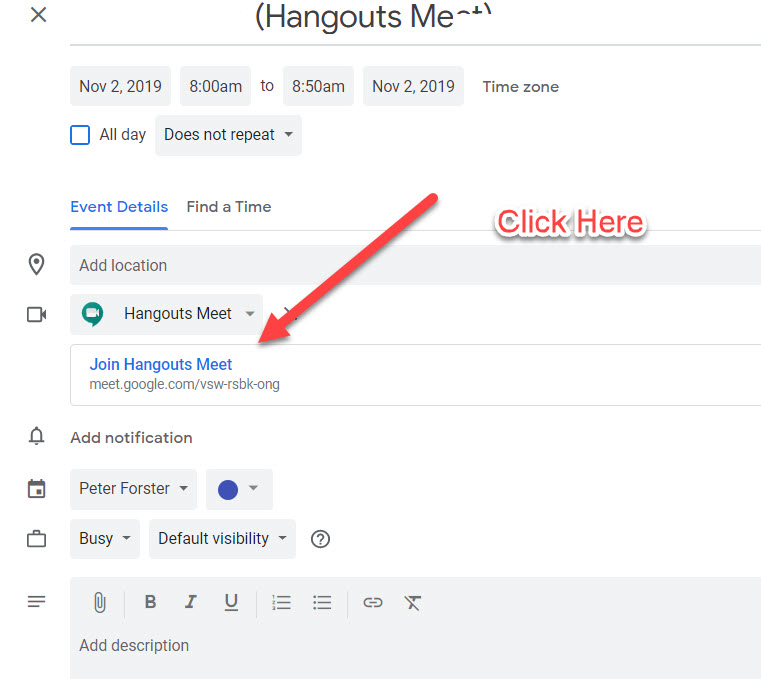Remove formatting from description text
This screenshot has height=679, width=761.
point(413,602)
